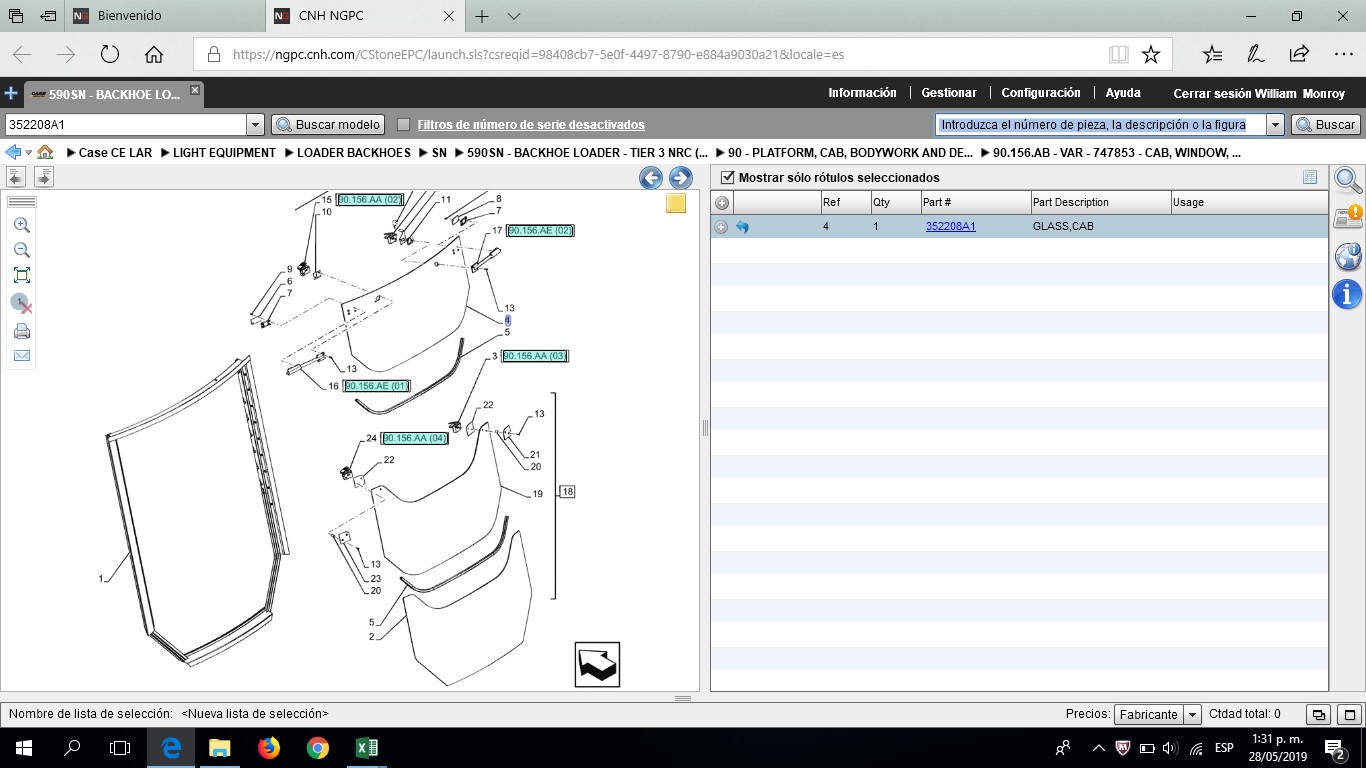Click the second picklist icon at the bottom right
The image size is (1366, 768).
(1350, 714)
